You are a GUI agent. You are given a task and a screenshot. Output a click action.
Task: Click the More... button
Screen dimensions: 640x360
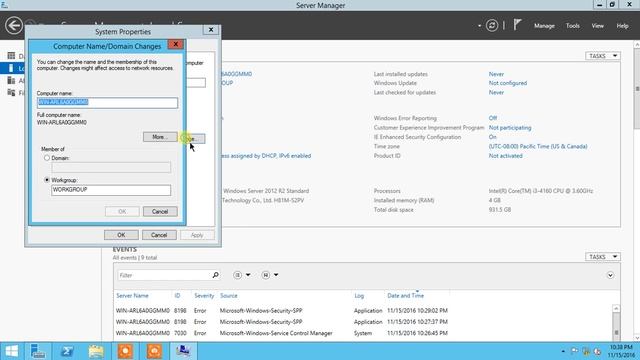pos(160,137)
